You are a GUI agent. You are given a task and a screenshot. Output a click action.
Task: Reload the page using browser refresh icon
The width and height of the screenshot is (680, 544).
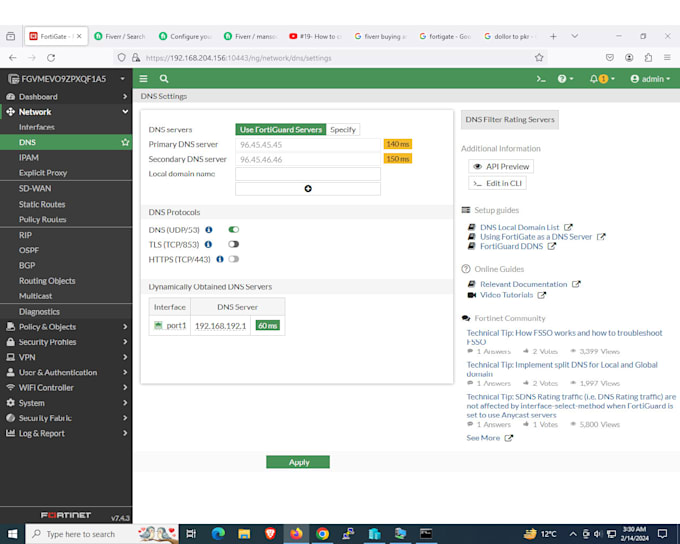click(51, 58)
